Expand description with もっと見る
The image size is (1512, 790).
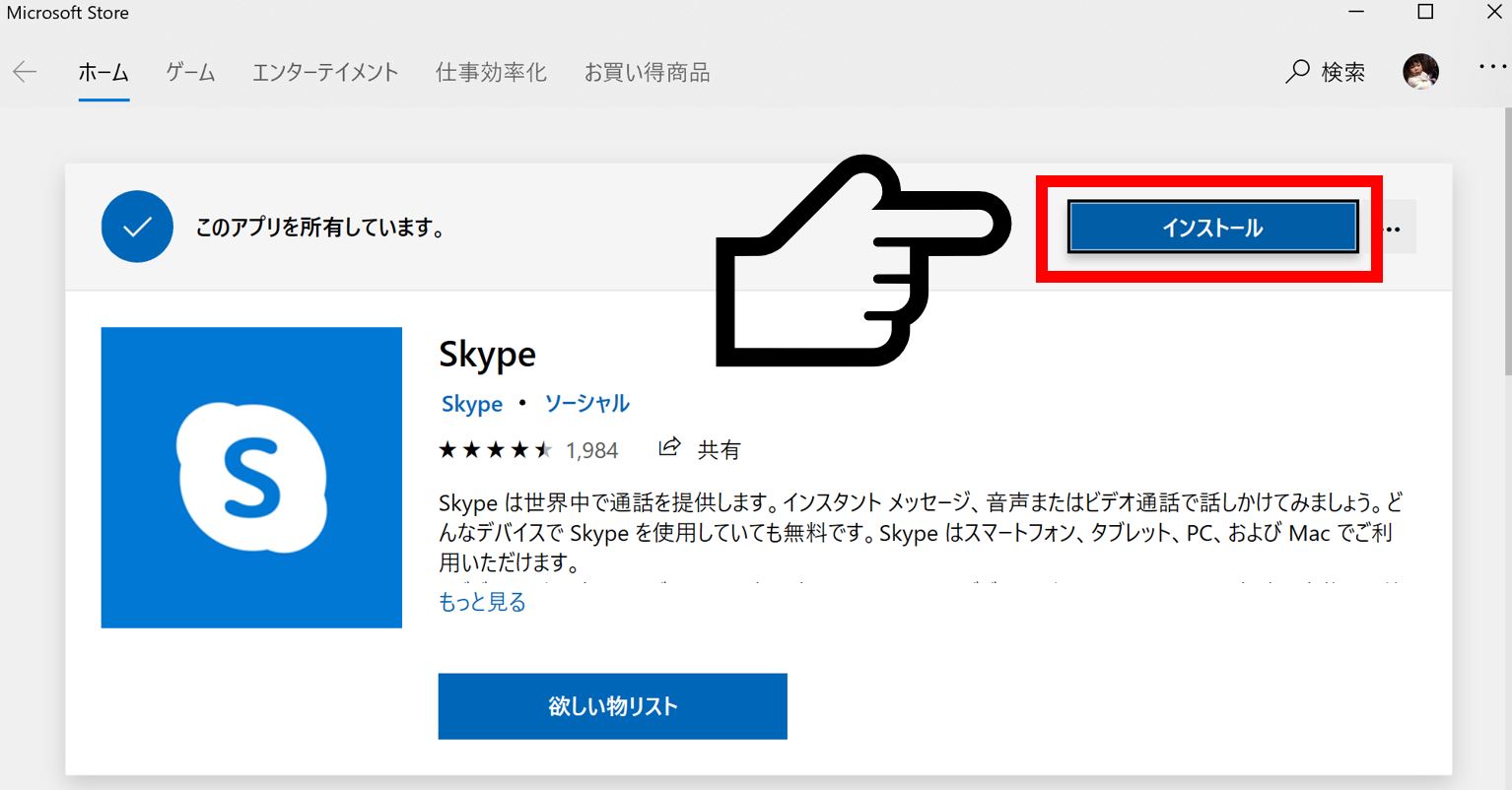[x=482, y=602]
